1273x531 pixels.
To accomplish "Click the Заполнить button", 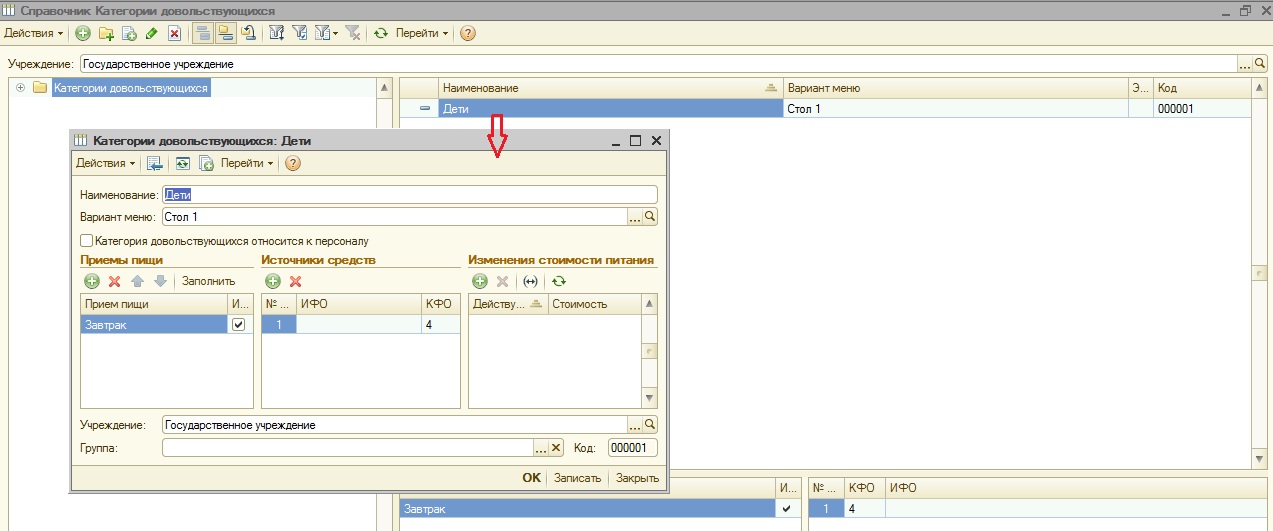I will 208,282.
